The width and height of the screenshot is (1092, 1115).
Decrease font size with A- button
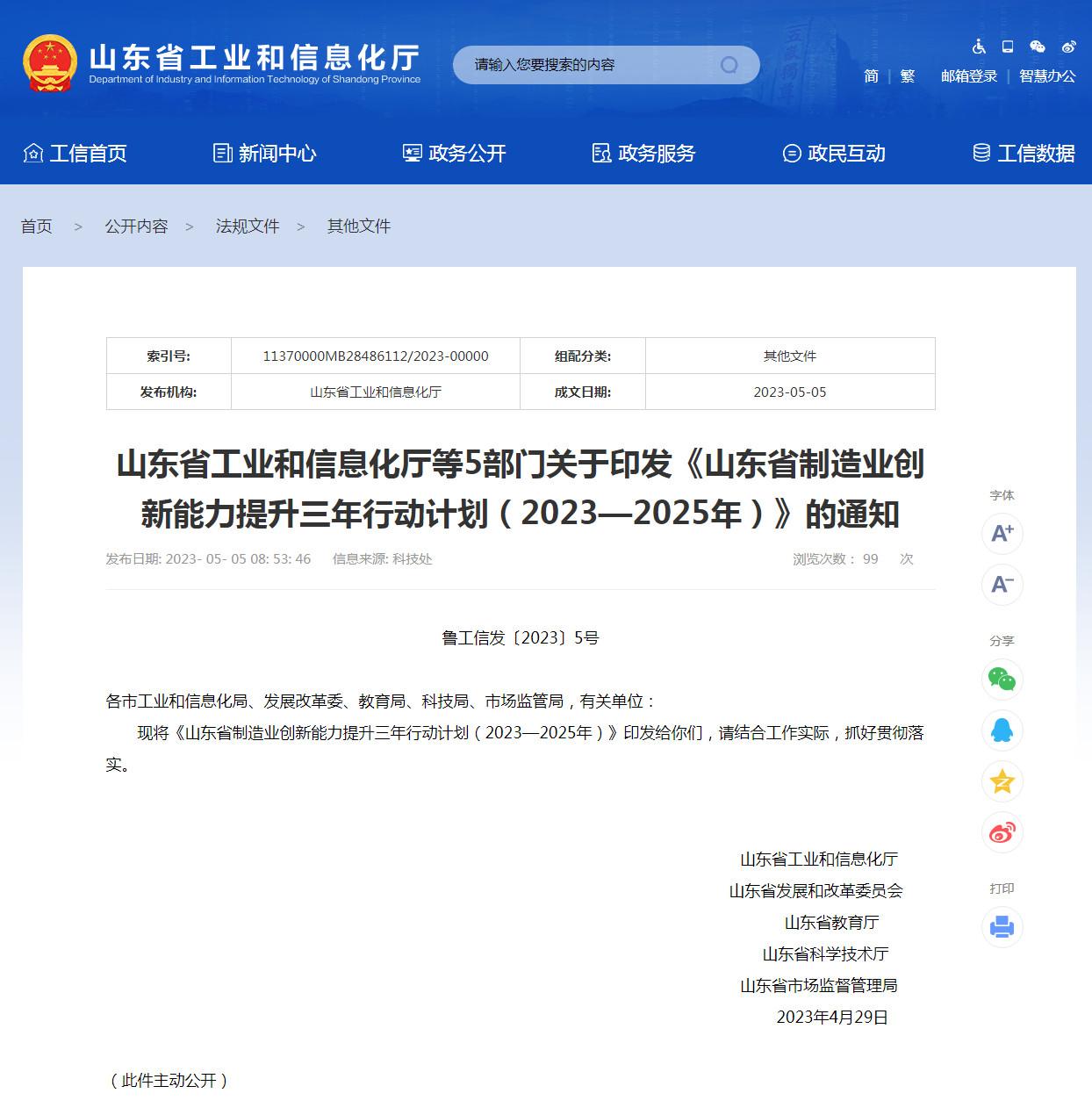(x=1002, y=584)
